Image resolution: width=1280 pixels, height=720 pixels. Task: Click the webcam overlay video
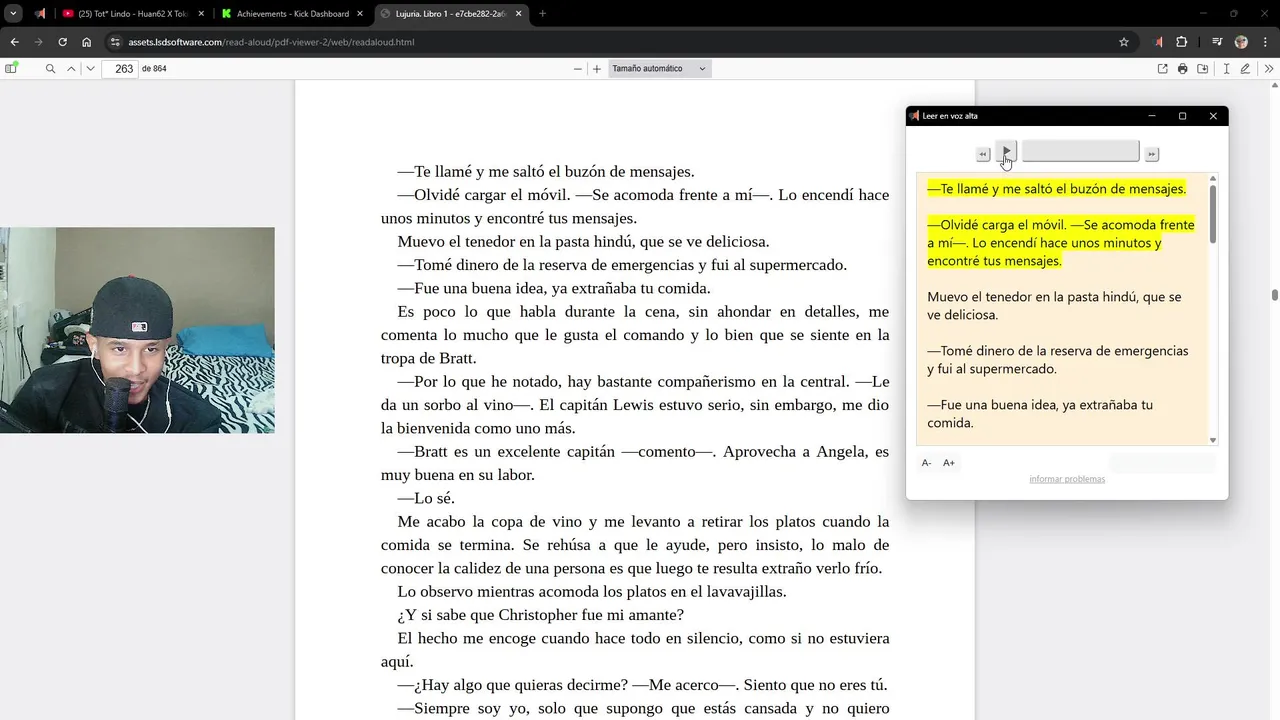point(137,330)
